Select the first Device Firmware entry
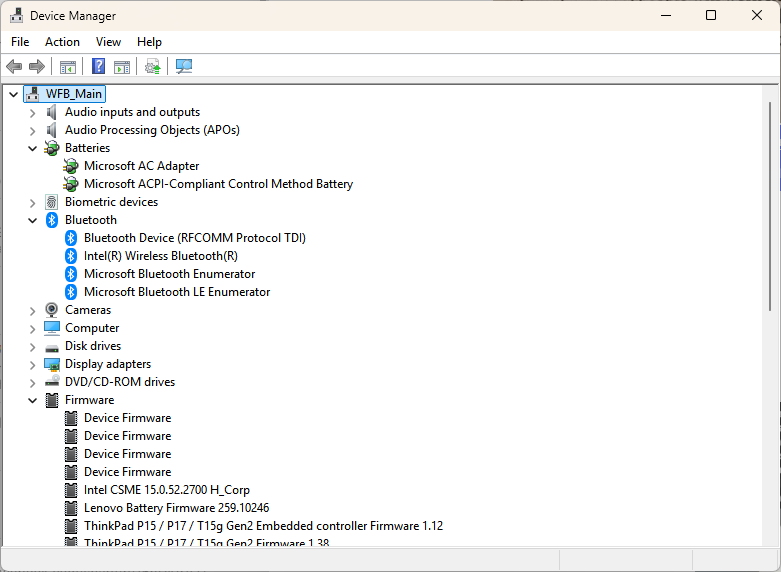The height and width of the screenshot is (572, 781). (128, 418)
